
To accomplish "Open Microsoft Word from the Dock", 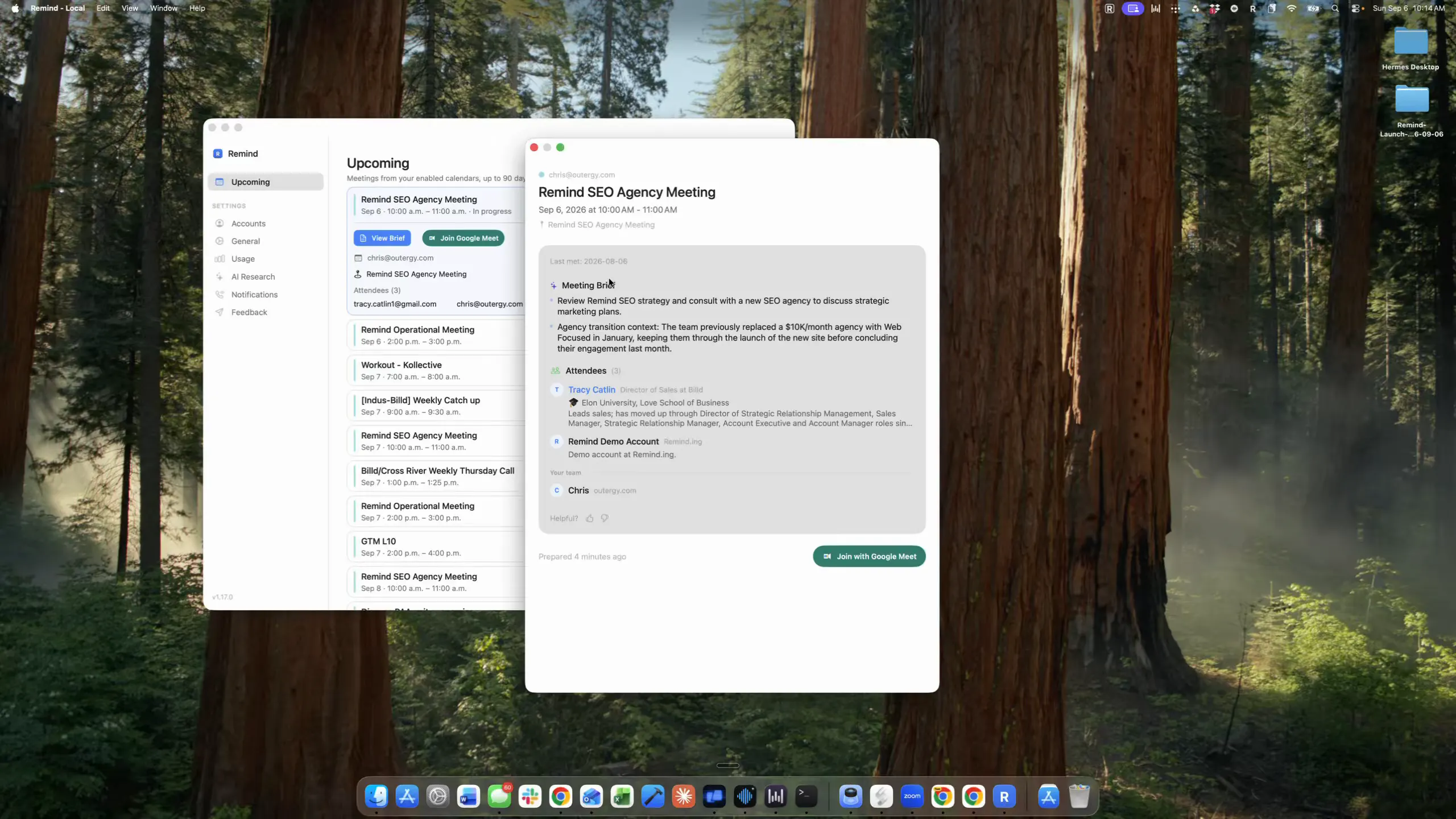I will pos(469,796).
